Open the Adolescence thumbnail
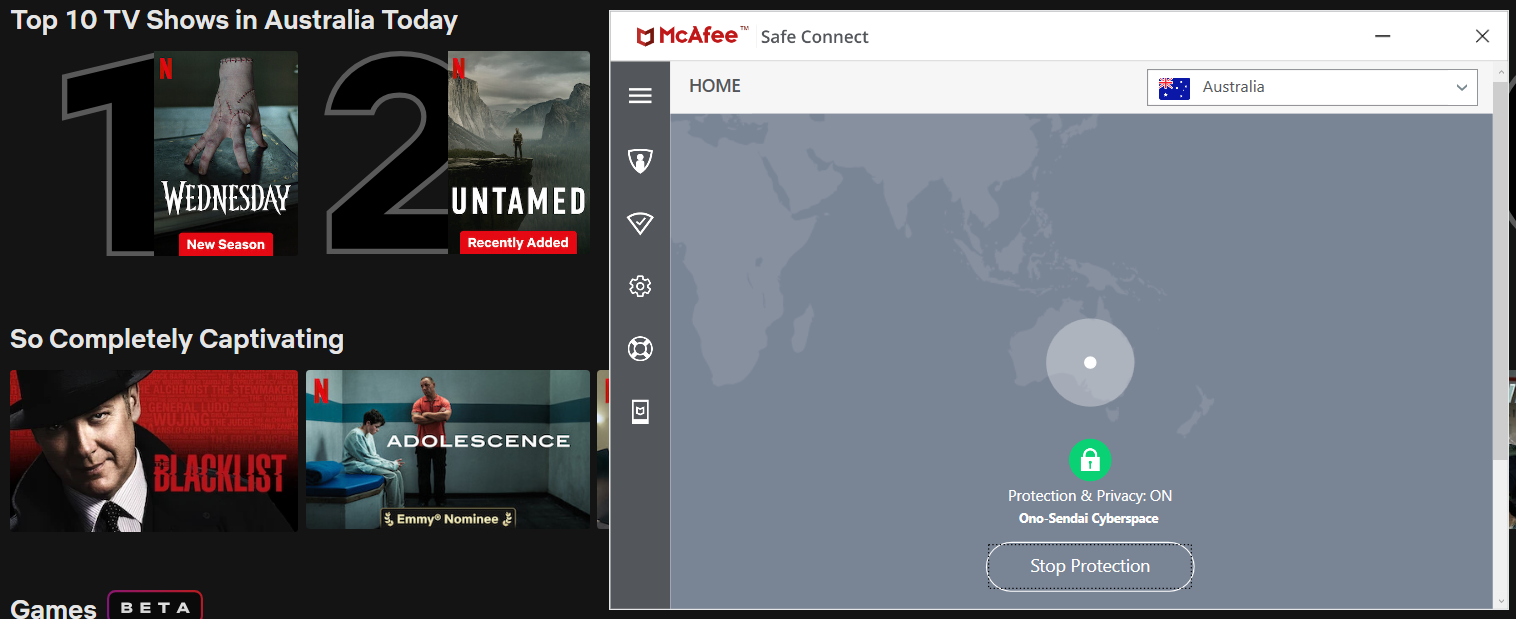Screen dimensions: 1516x619 (x=448, y=450)
